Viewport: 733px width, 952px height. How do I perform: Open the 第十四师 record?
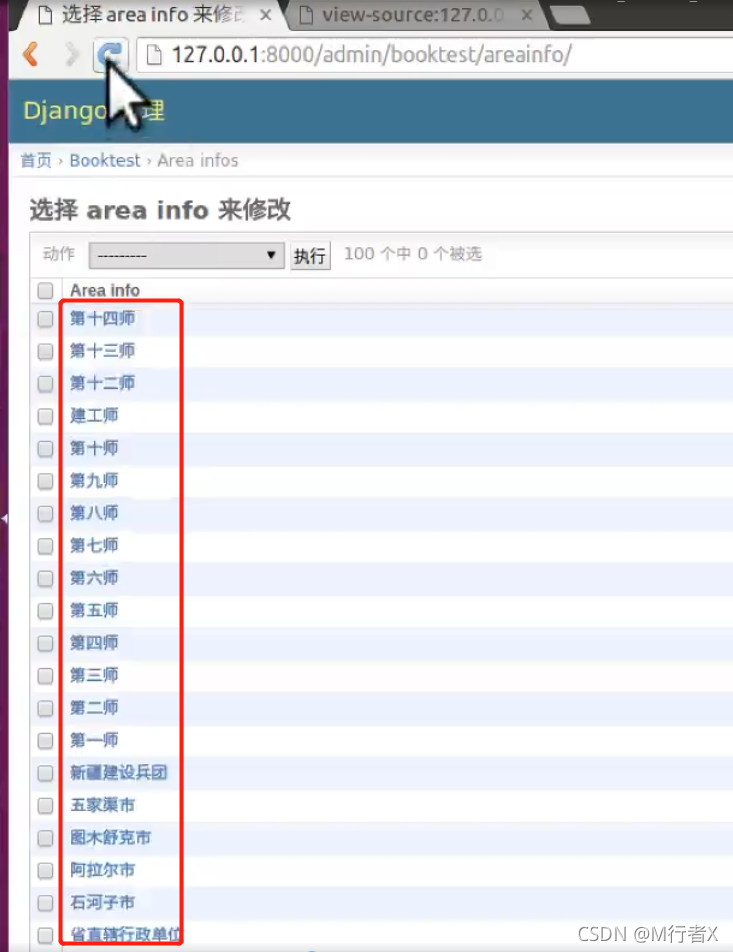pos(102,318)
